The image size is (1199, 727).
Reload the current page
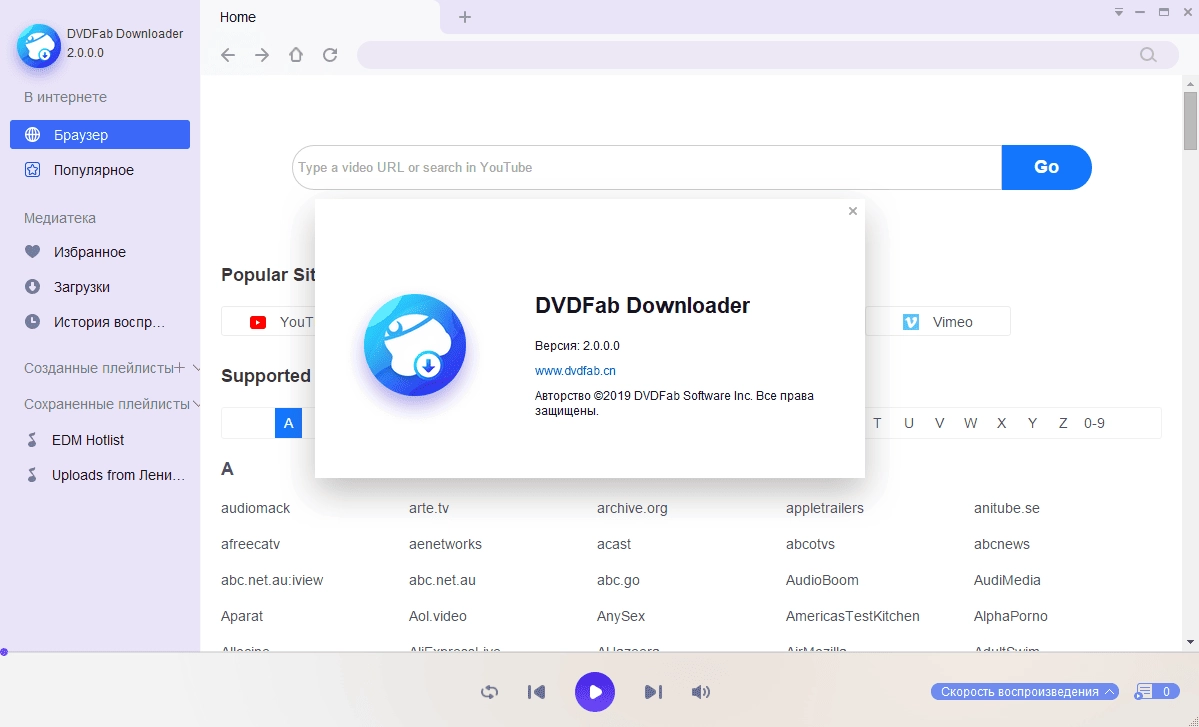pos(330,55)
